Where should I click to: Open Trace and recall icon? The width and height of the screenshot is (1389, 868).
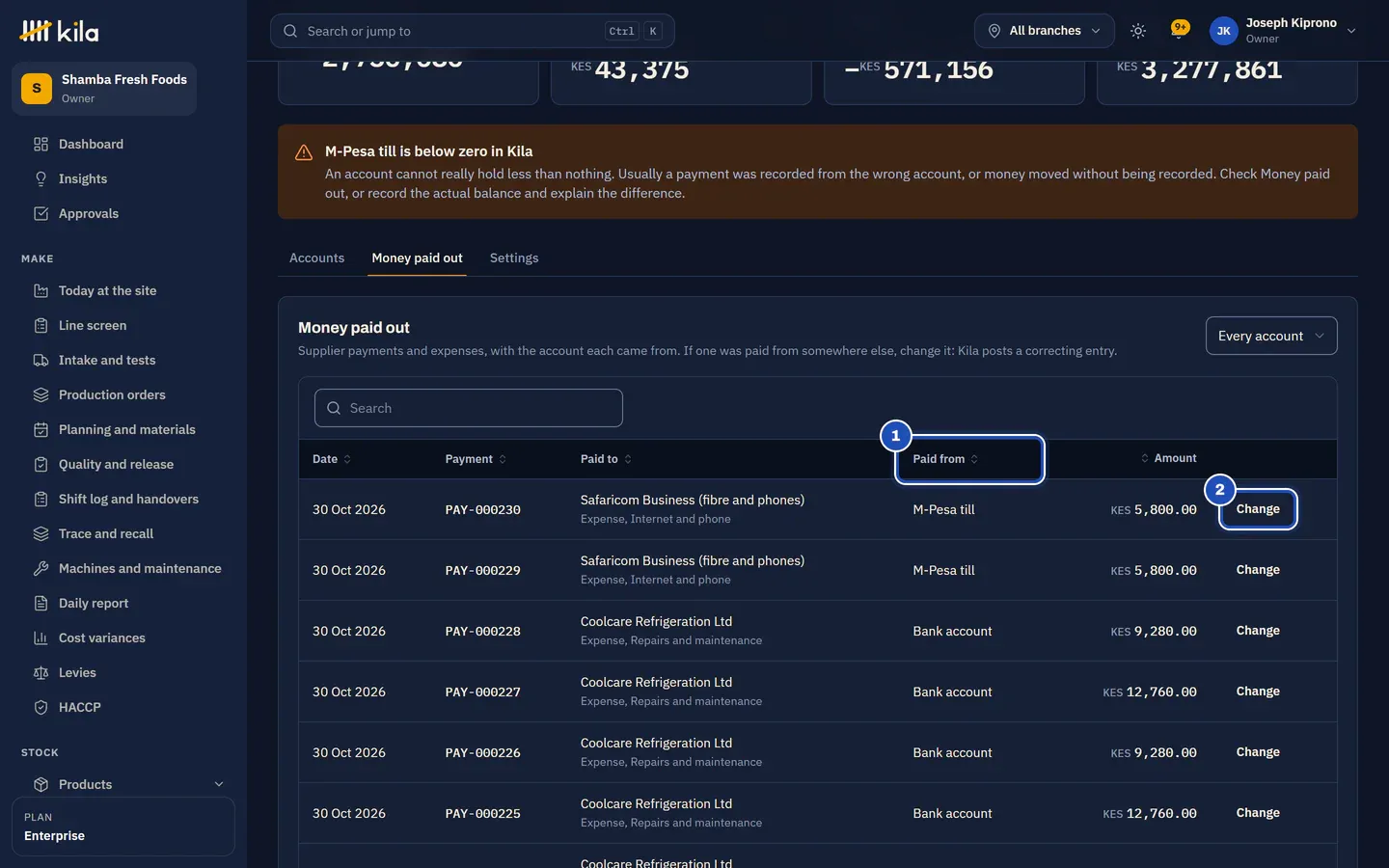pos(41,534)
